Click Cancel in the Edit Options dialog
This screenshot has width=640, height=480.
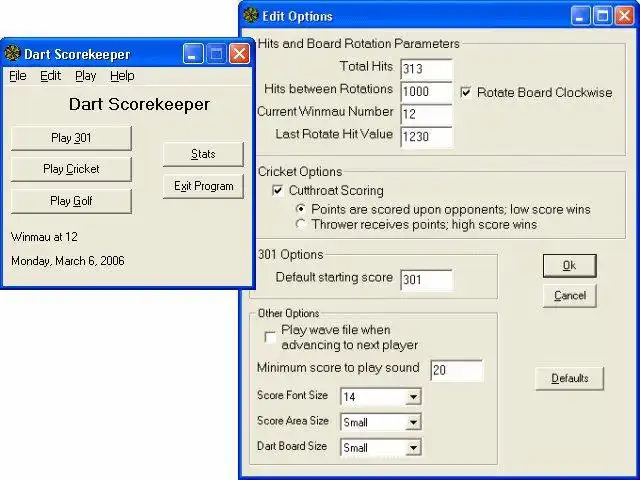[x=570, y=296]
